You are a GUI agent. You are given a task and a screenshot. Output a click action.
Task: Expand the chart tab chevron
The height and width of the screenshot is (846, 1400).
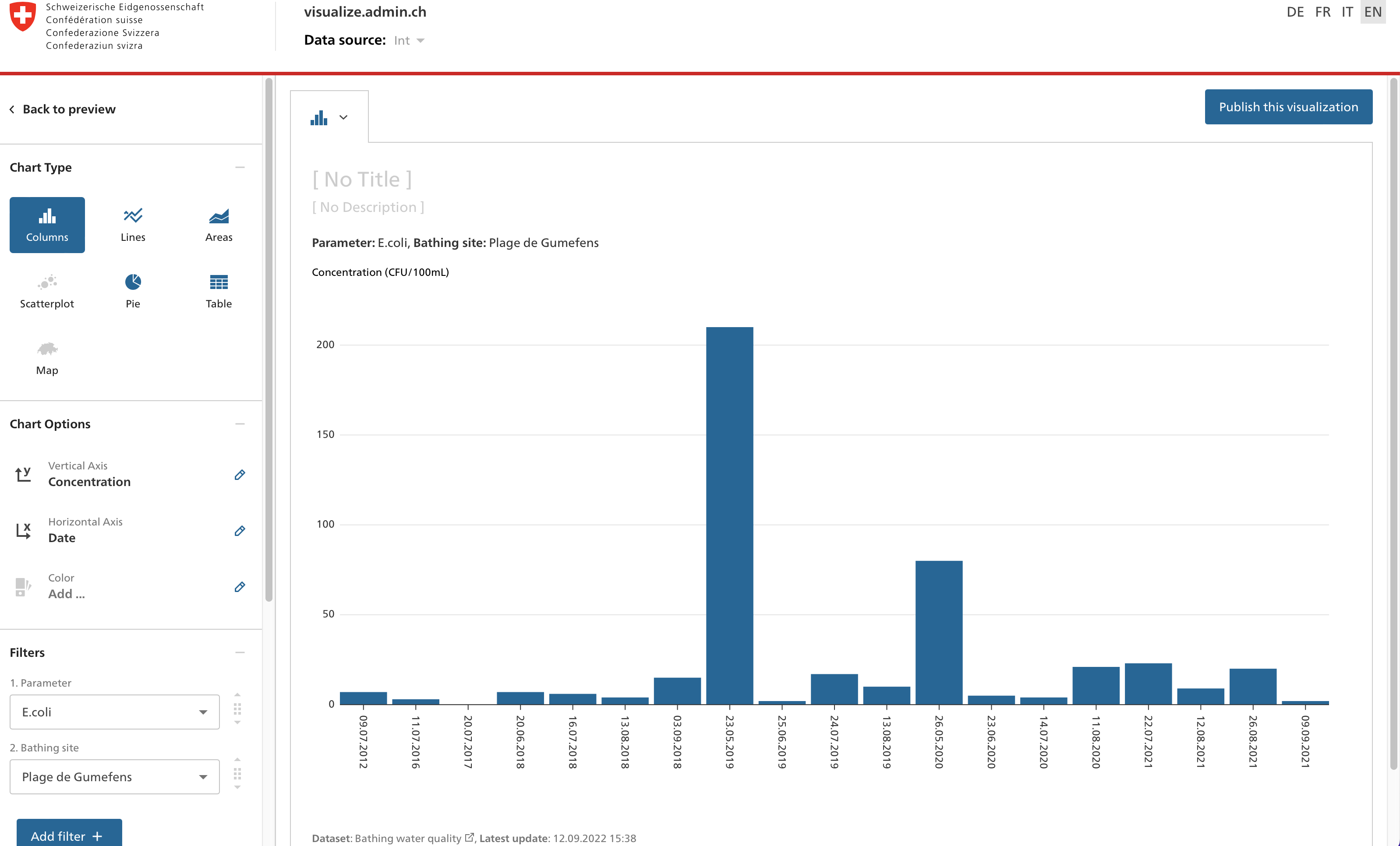coord(343,117)
